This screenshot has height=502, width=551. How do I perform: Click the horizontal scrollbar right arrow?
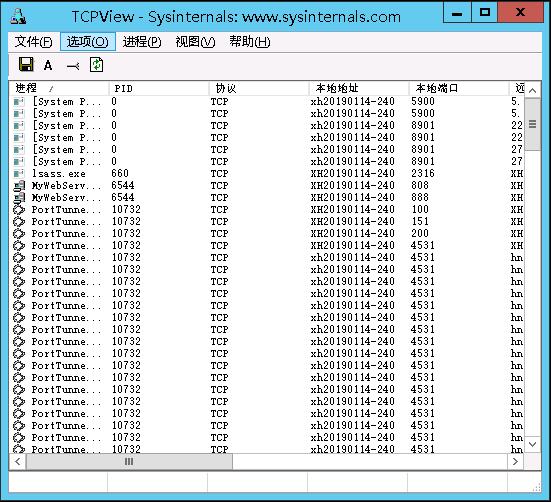(516, 462)
